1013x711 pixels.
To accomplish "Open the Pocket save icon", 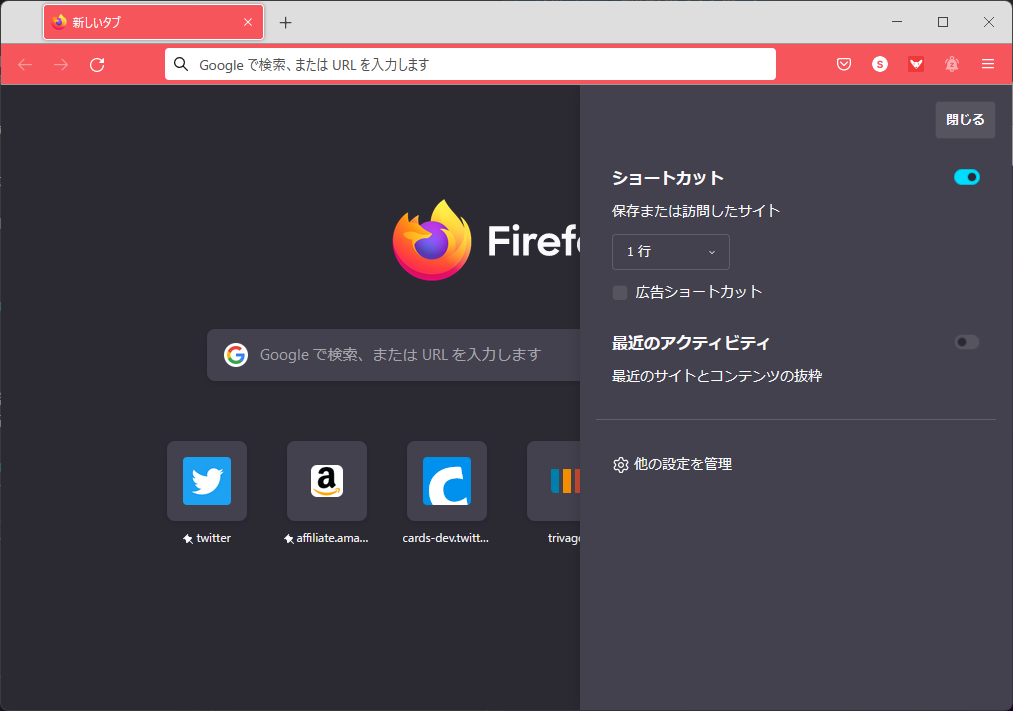I will click(843, 64).
